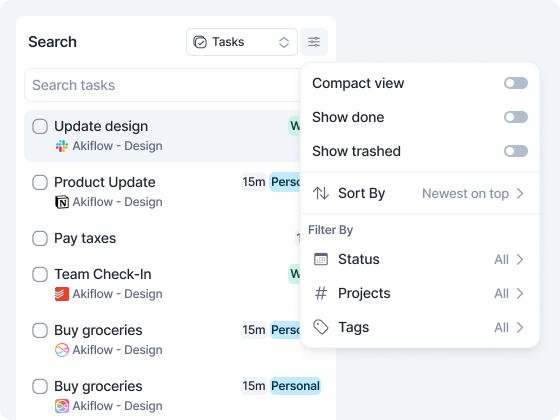Open the Sort By menu row
Viewport: 560px width, 420px height.
(x=420, y=193)
